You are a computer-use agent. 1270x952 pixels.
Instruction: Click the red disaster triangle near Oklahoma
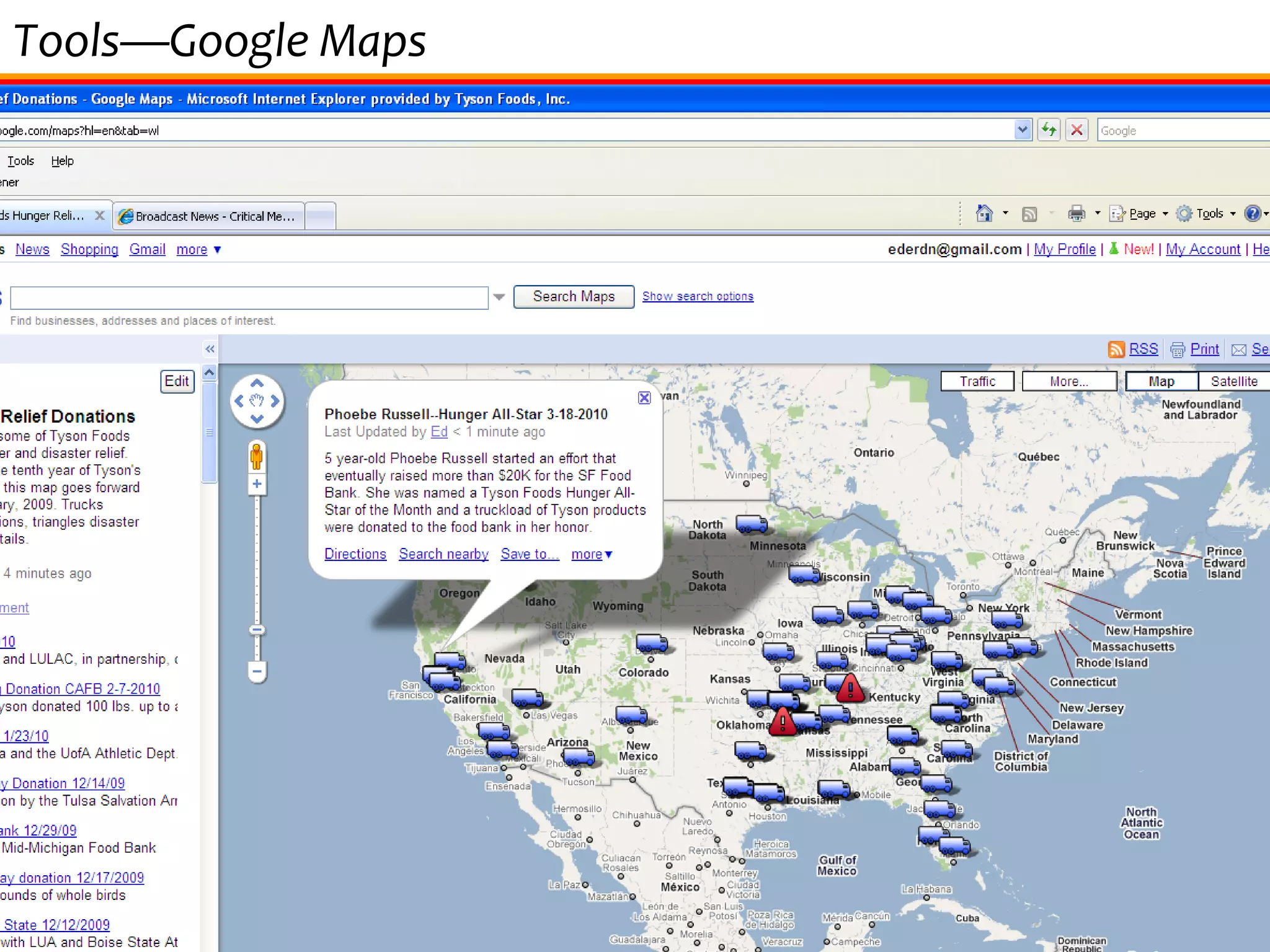[x=783, y=721]
